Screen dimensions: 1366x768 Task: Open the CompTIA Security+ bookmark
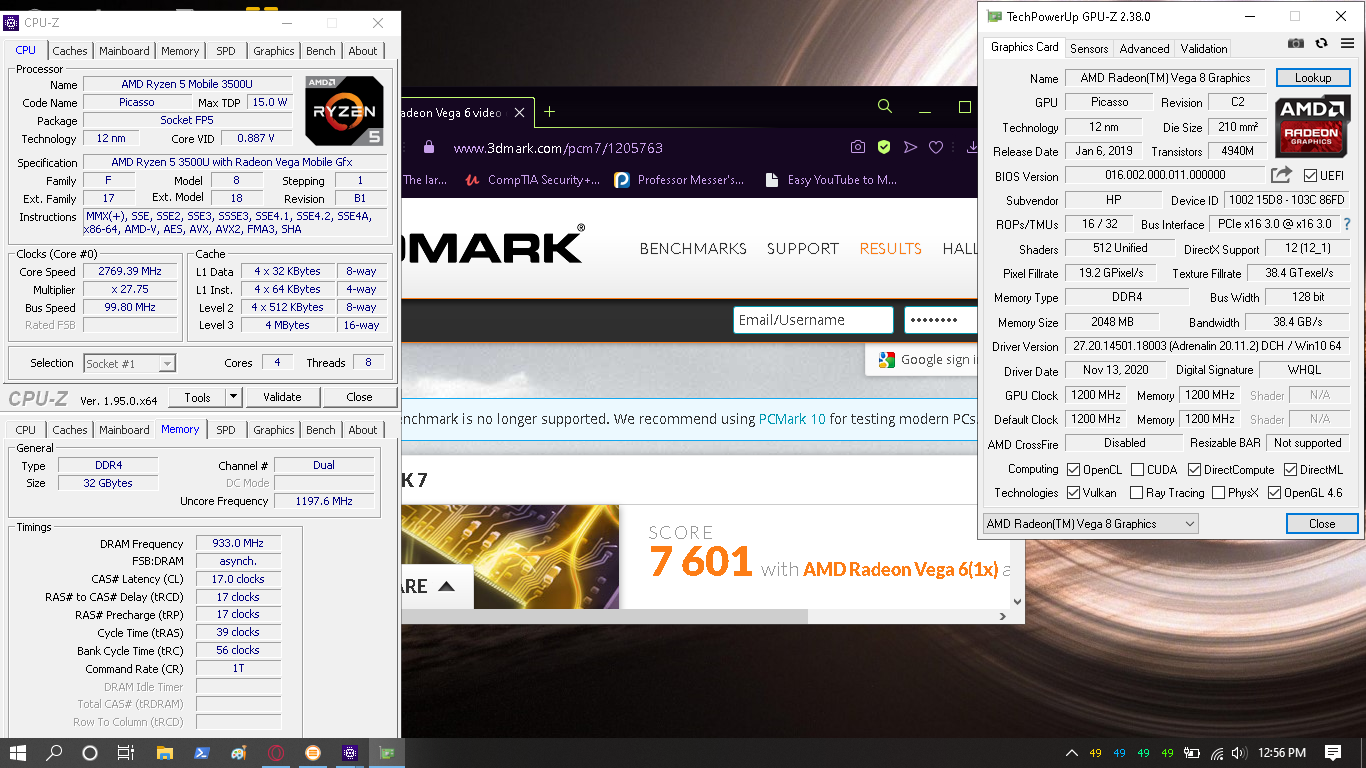pyautogui.click(x=534, y=180)
